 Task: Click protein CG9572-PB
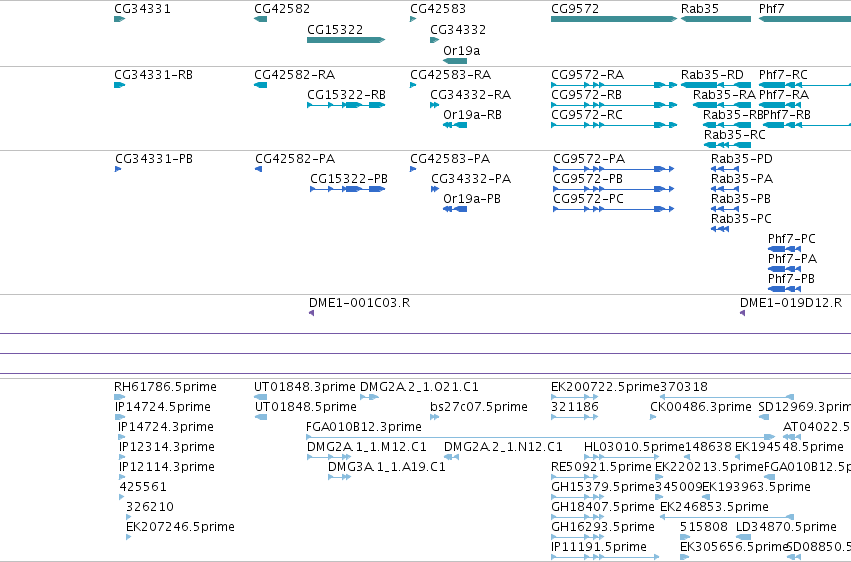click(x=588, y=179)
